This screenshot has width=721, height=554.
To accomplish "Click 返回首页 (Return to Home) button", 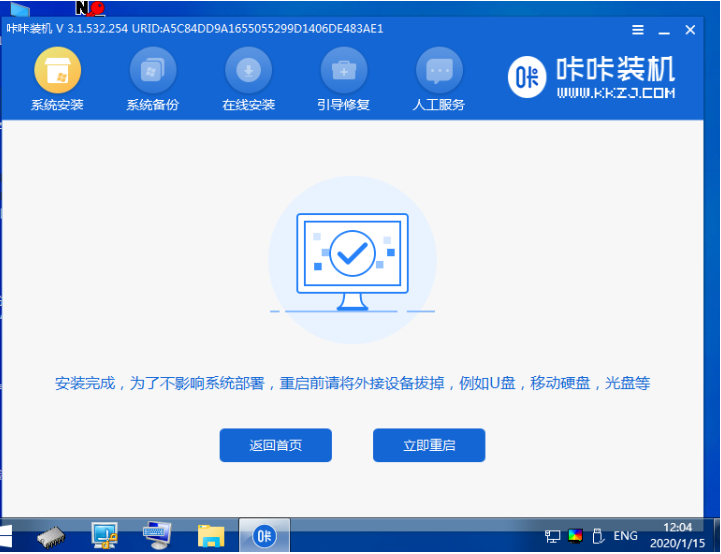I will click(x=275, y=445).
